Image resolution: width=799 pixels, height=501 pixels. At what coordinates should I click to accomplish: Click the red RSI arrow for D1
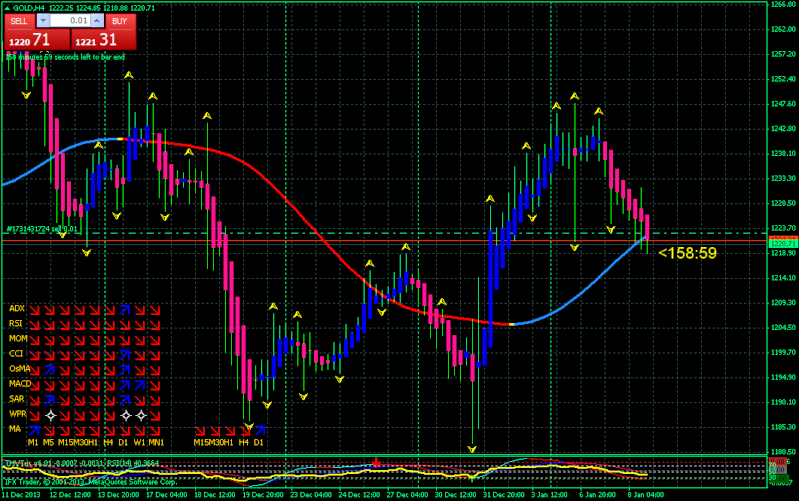tap(125, 325)
